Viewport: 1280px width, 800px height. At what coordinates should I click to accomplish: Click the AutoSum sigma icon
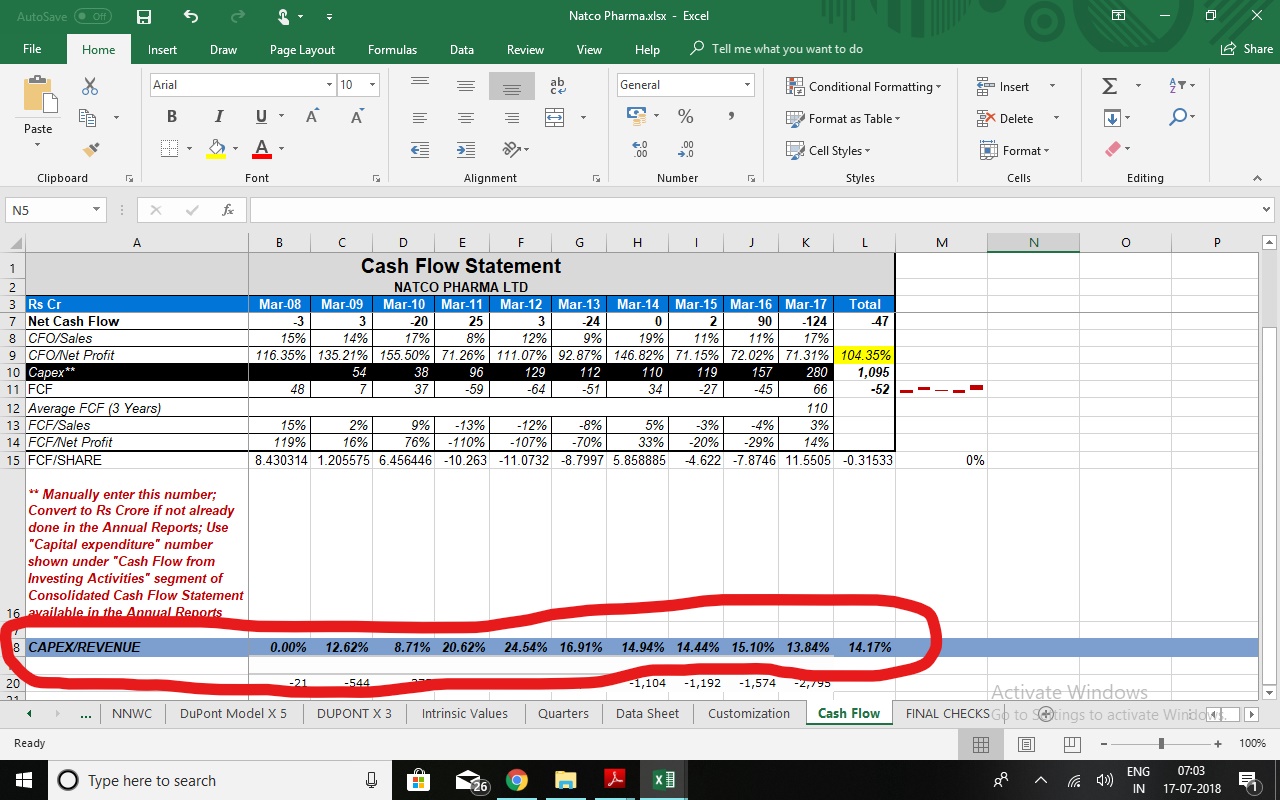coord(1109,87)
